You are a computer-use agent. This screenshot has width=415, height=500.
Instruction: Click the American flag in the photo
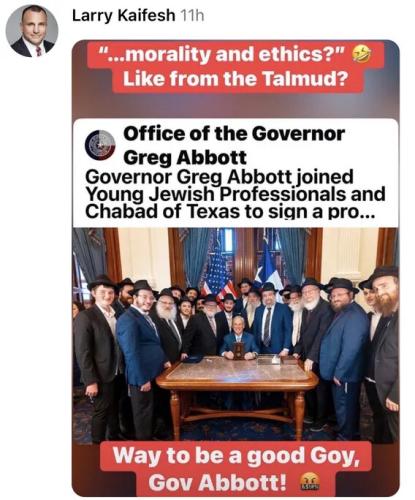[x=217, y=273]
